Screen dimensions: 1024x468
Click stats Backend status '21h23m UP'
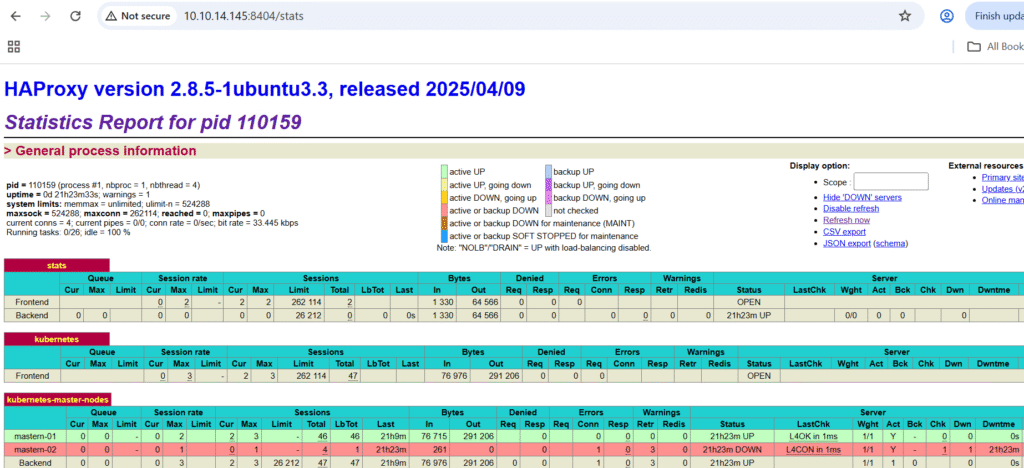749,315
